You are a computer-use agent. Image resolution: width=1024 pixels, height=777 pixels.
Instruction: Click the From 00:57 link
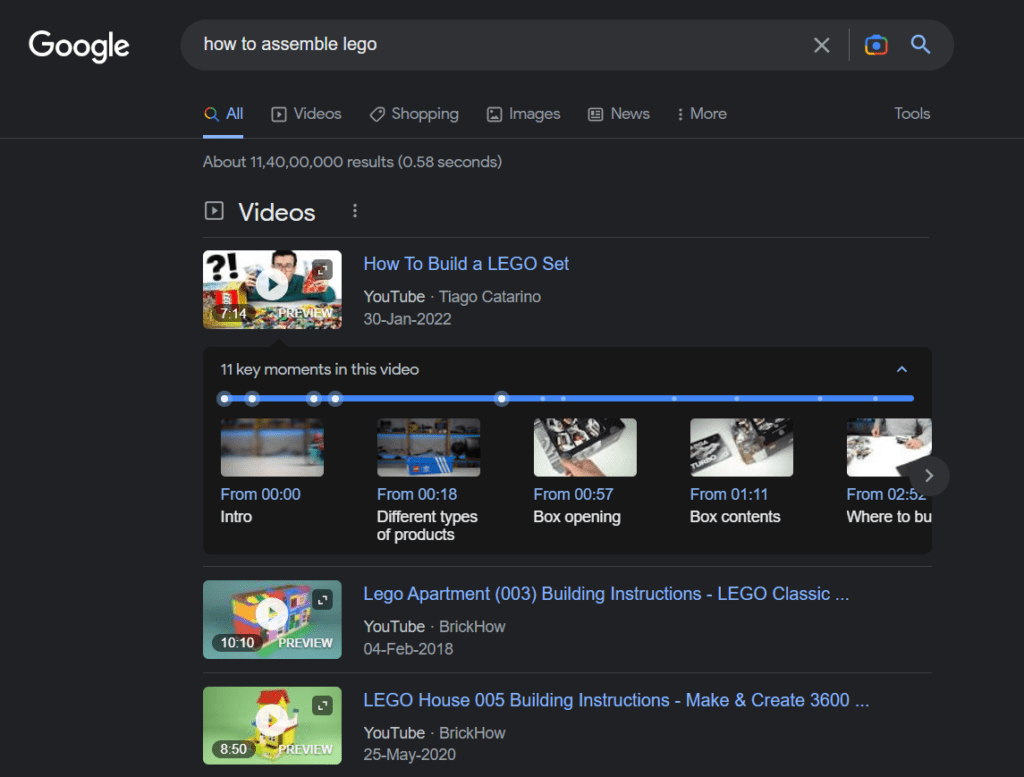[573, 494]
